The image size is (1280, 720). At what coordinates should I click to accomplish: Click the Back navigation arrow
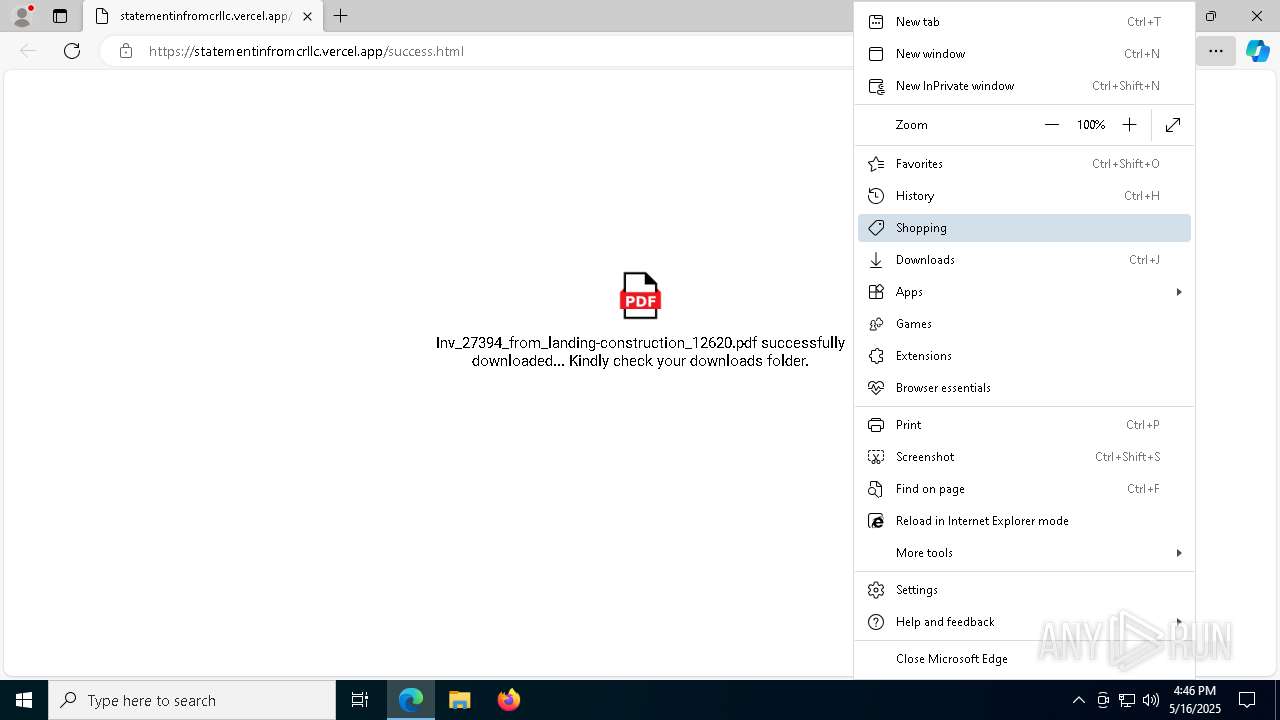28,51
